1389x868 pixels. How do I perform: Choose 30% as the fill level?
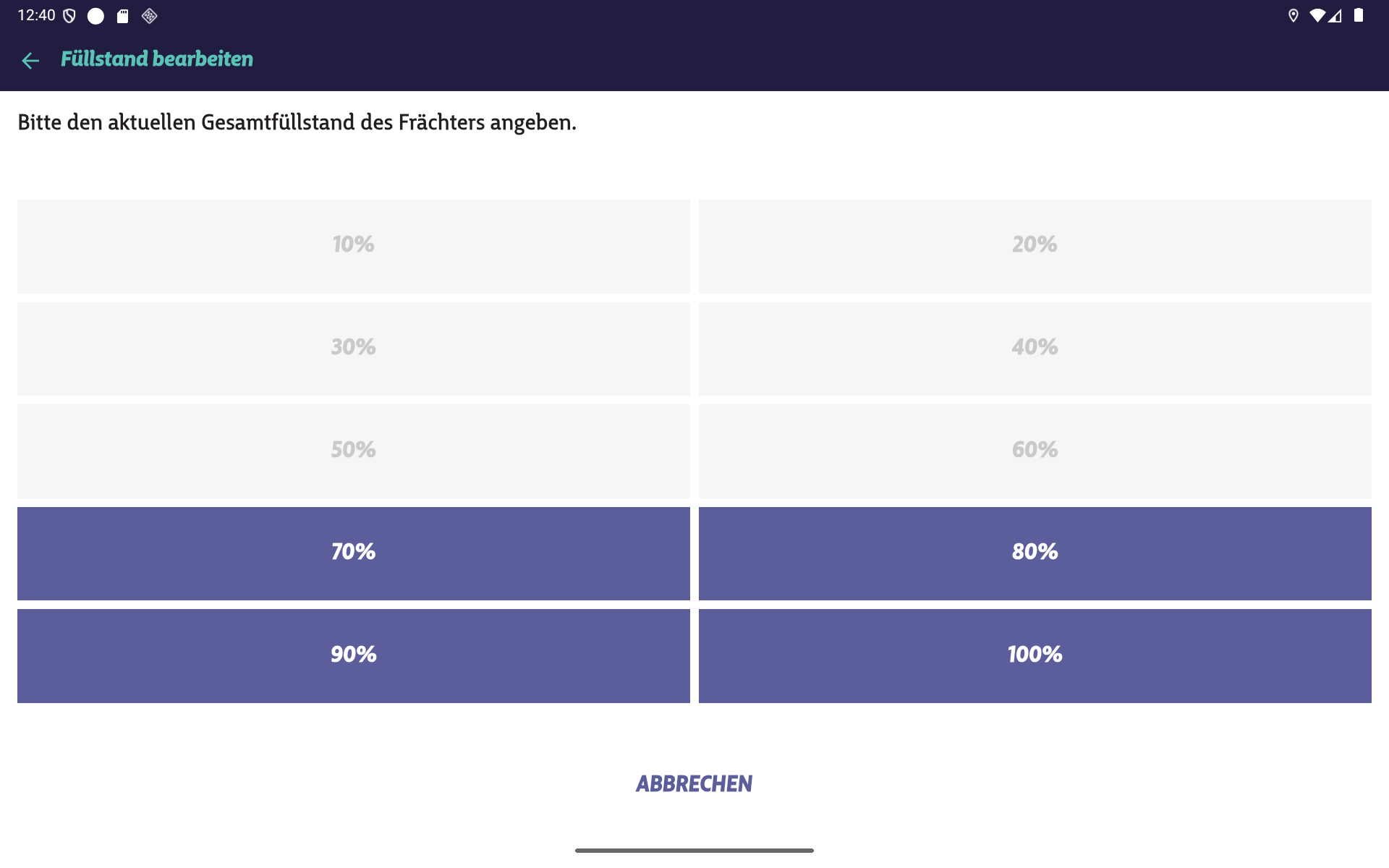tap(353, 348)
